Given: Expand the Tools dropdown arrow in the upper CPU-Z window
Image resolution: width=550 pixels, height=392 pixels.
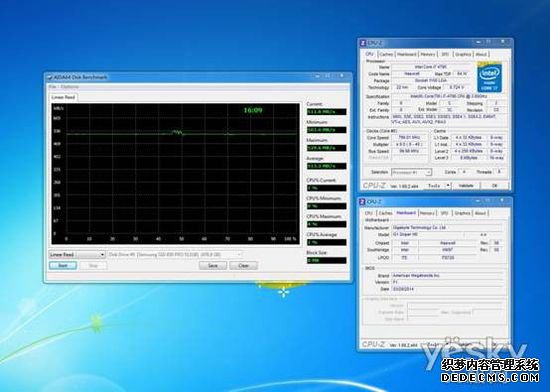Looking at the screenshot, I should click(448, 185).
